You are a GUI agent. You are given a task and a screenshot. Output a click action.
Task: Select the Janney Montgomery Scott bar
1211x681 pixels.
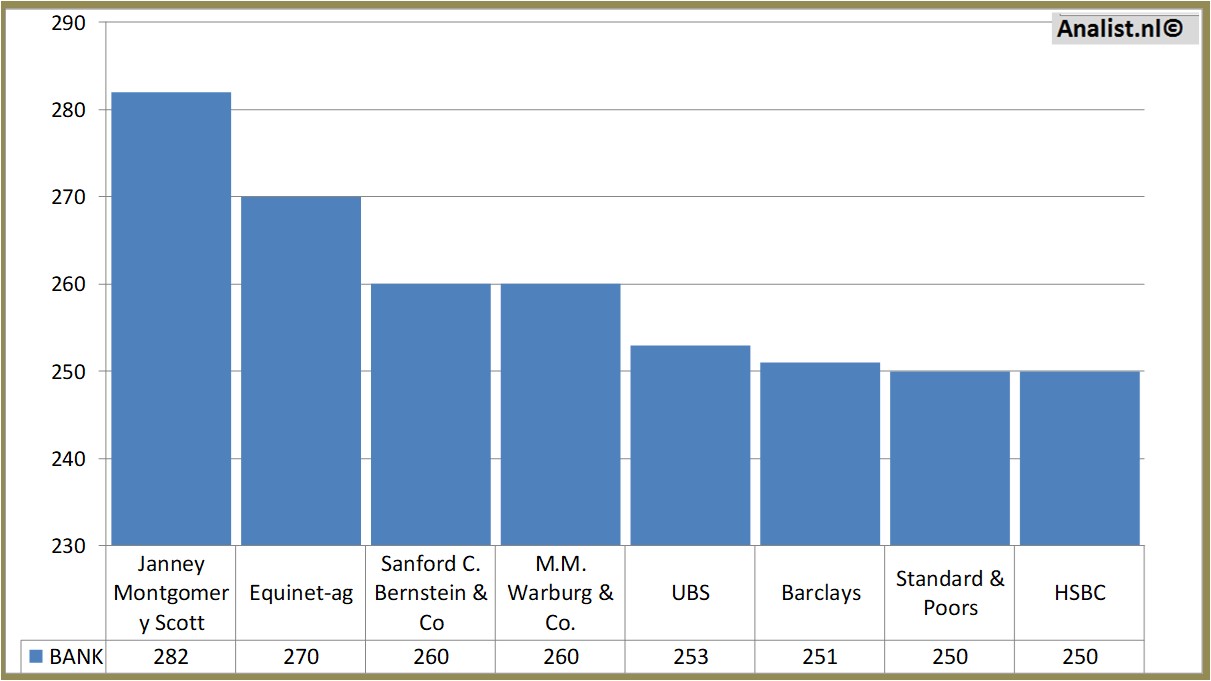(x=171, y=318)
